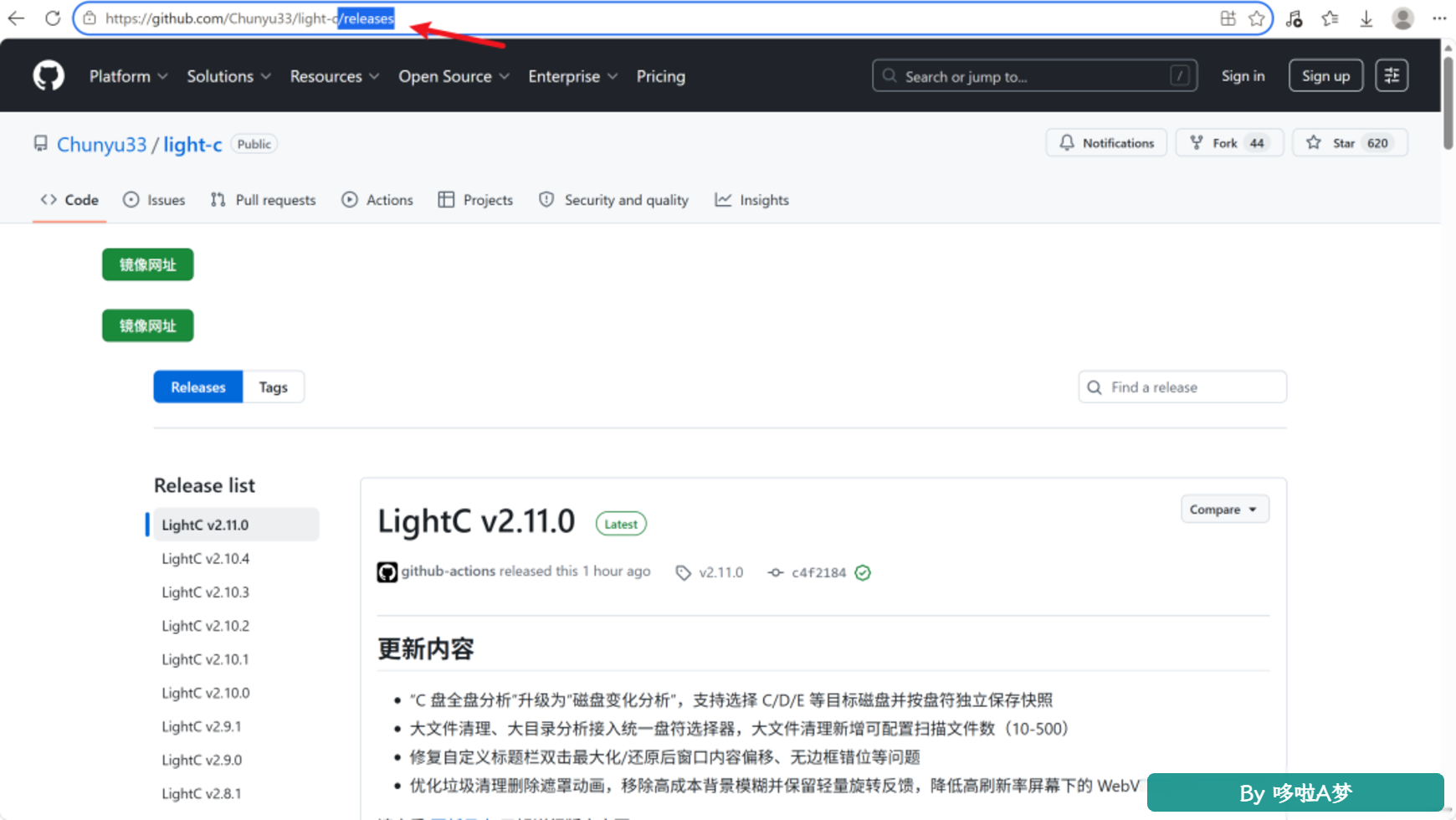Select LightC v2.10.0 in release list
The width and height of the screenshot is (1456, 820).
coord(206,693)
